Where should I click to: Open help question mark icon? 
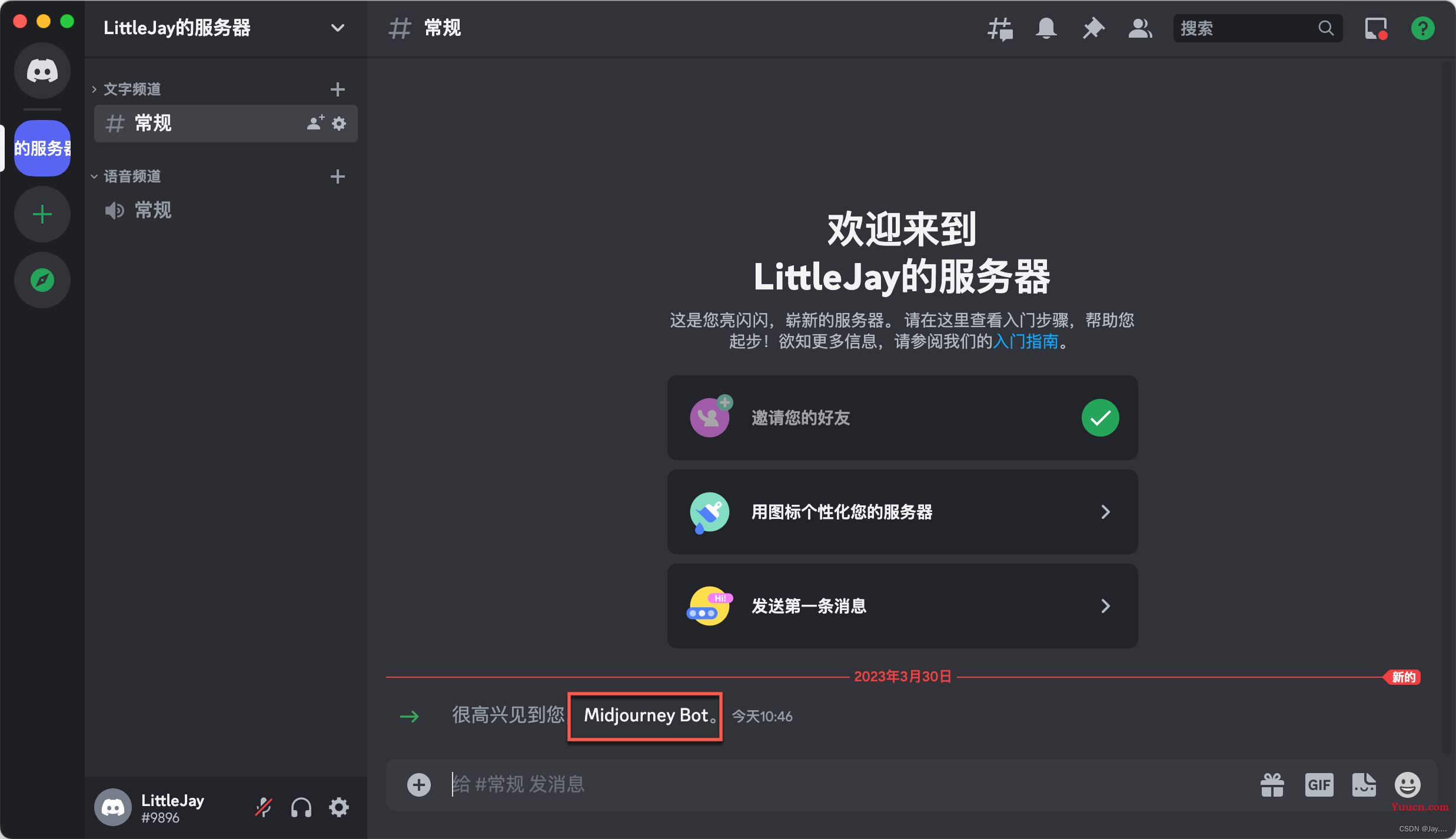click(x=1423, y=28)
